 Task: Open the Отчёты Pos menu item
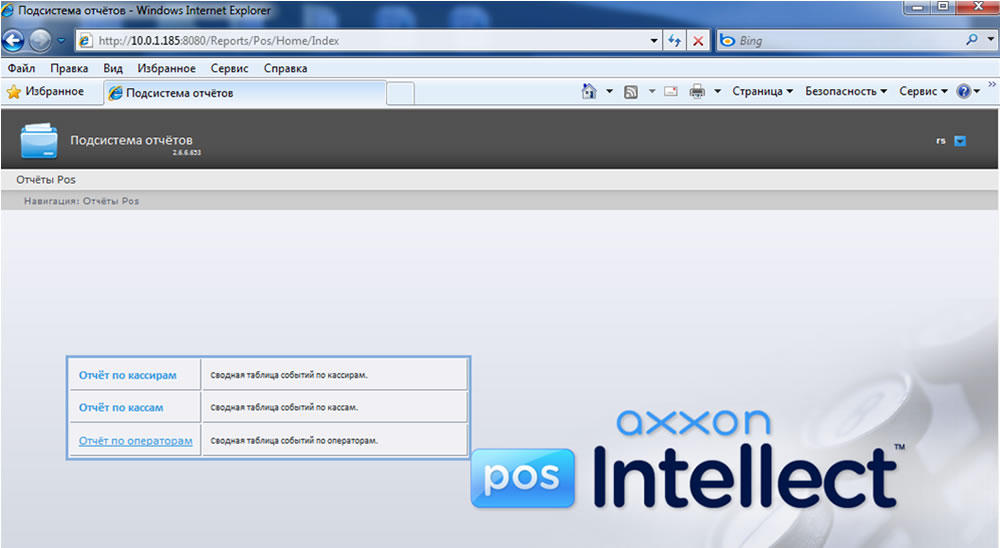pos(46,180)
